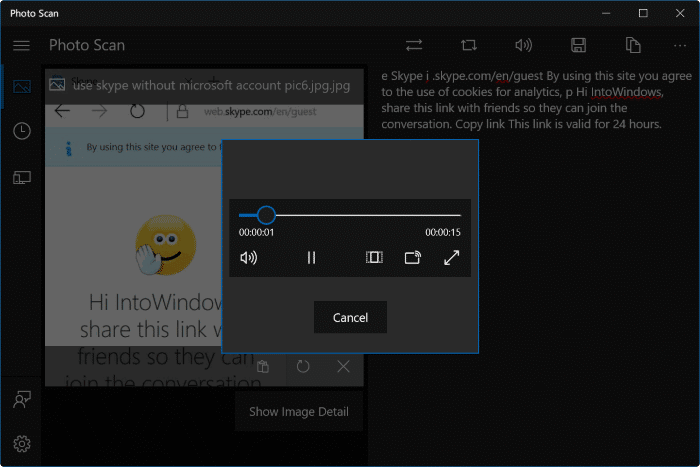Open the feedback person icon in sidebar
The height and width of the screenshot is (467, 700).
coord(22,400)
